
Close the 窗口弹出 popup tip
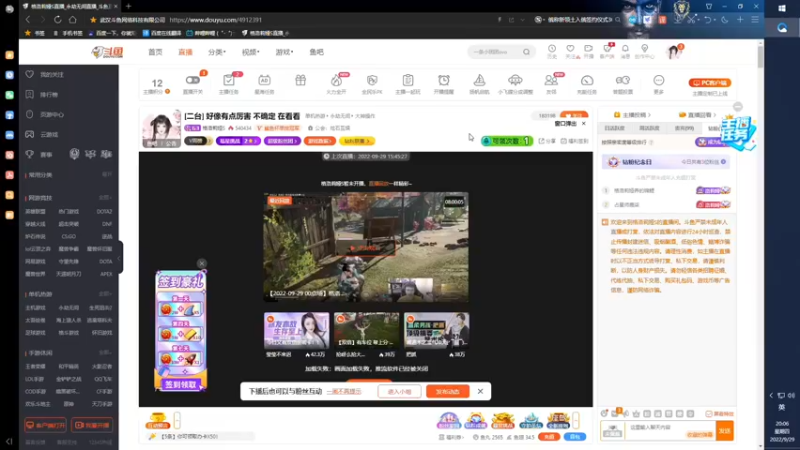click(x=584, y=123)
